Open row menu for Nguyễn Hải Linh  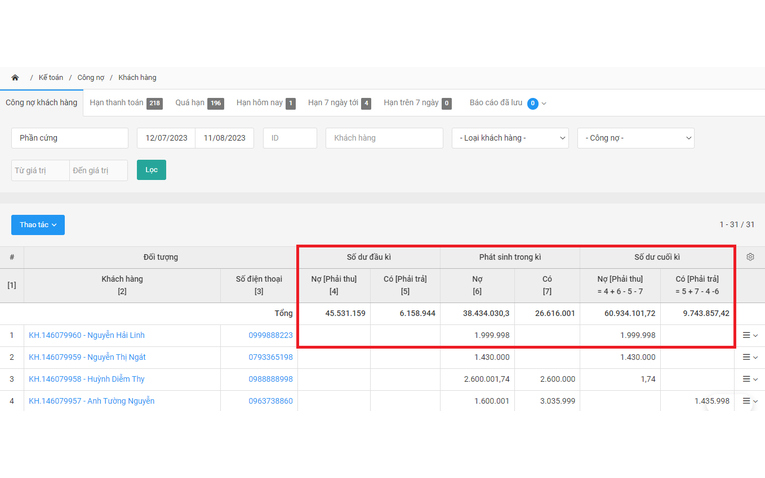750,335
